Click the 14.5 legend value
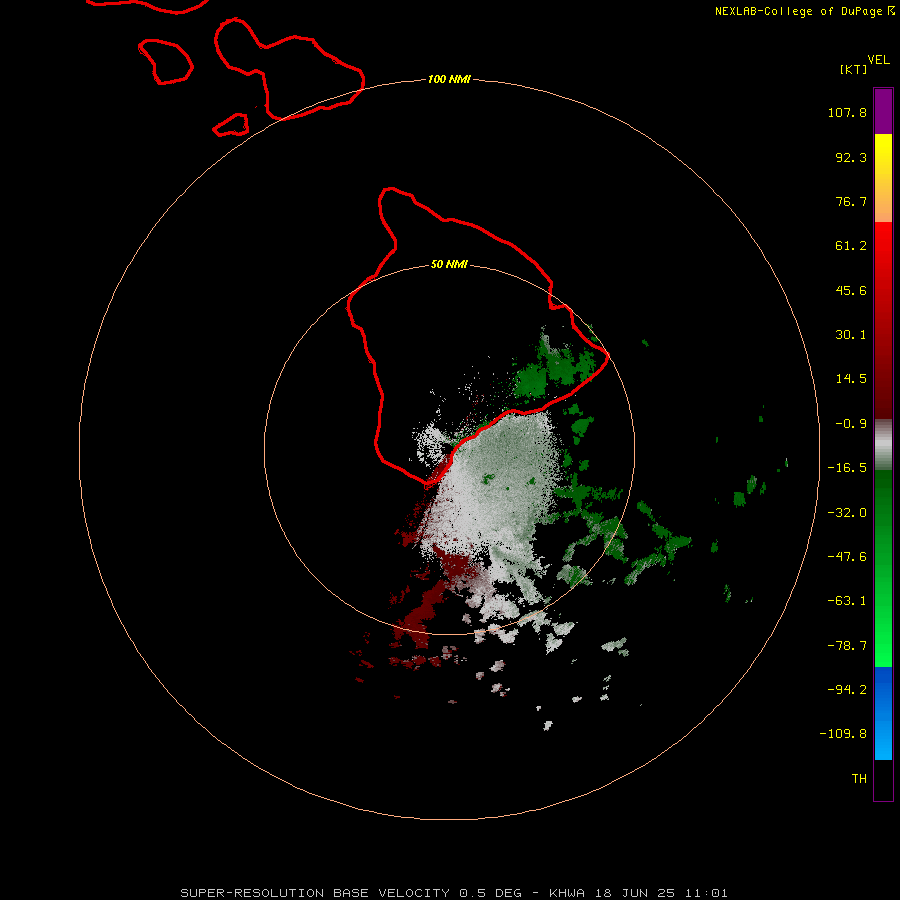 [x=851, y=379]
